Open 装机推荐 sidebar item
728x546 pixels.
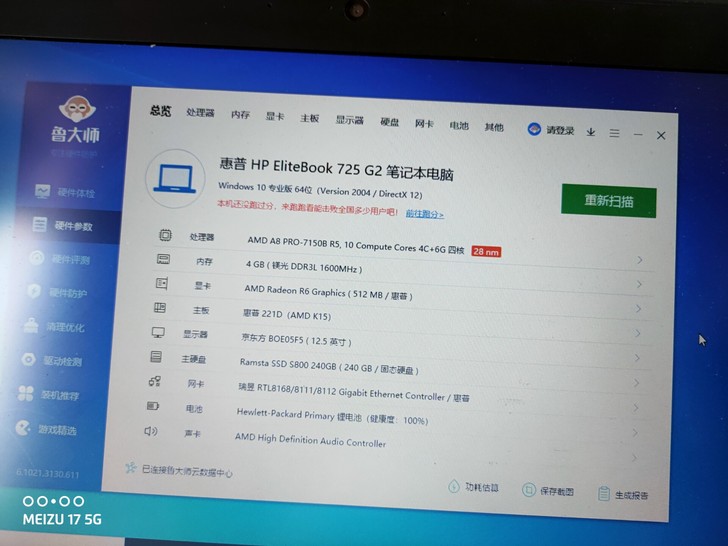coord(48,395)
